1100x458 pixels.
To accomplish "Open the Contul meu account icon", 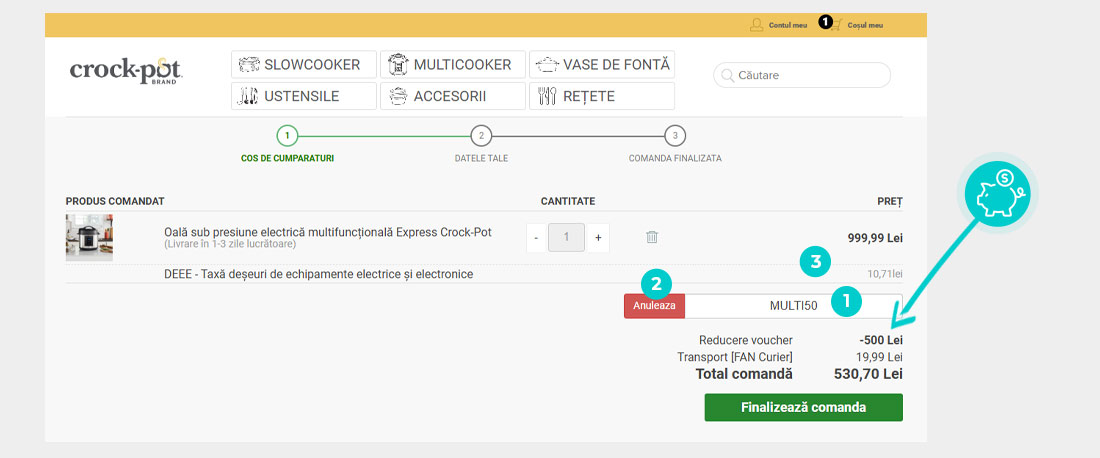I will 756,25.
